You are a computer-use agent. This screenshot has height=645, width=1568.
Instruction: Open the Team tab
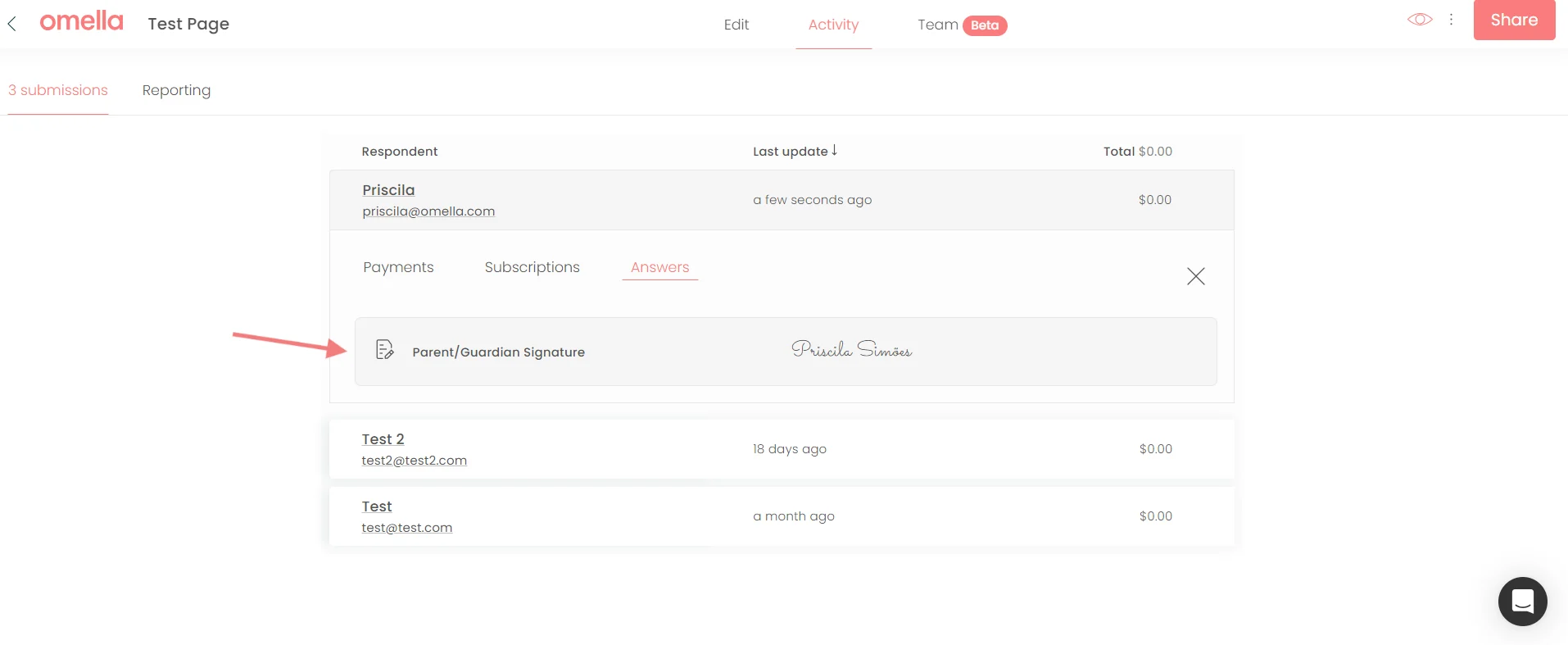pyautogui.click(x=938, y=25)
